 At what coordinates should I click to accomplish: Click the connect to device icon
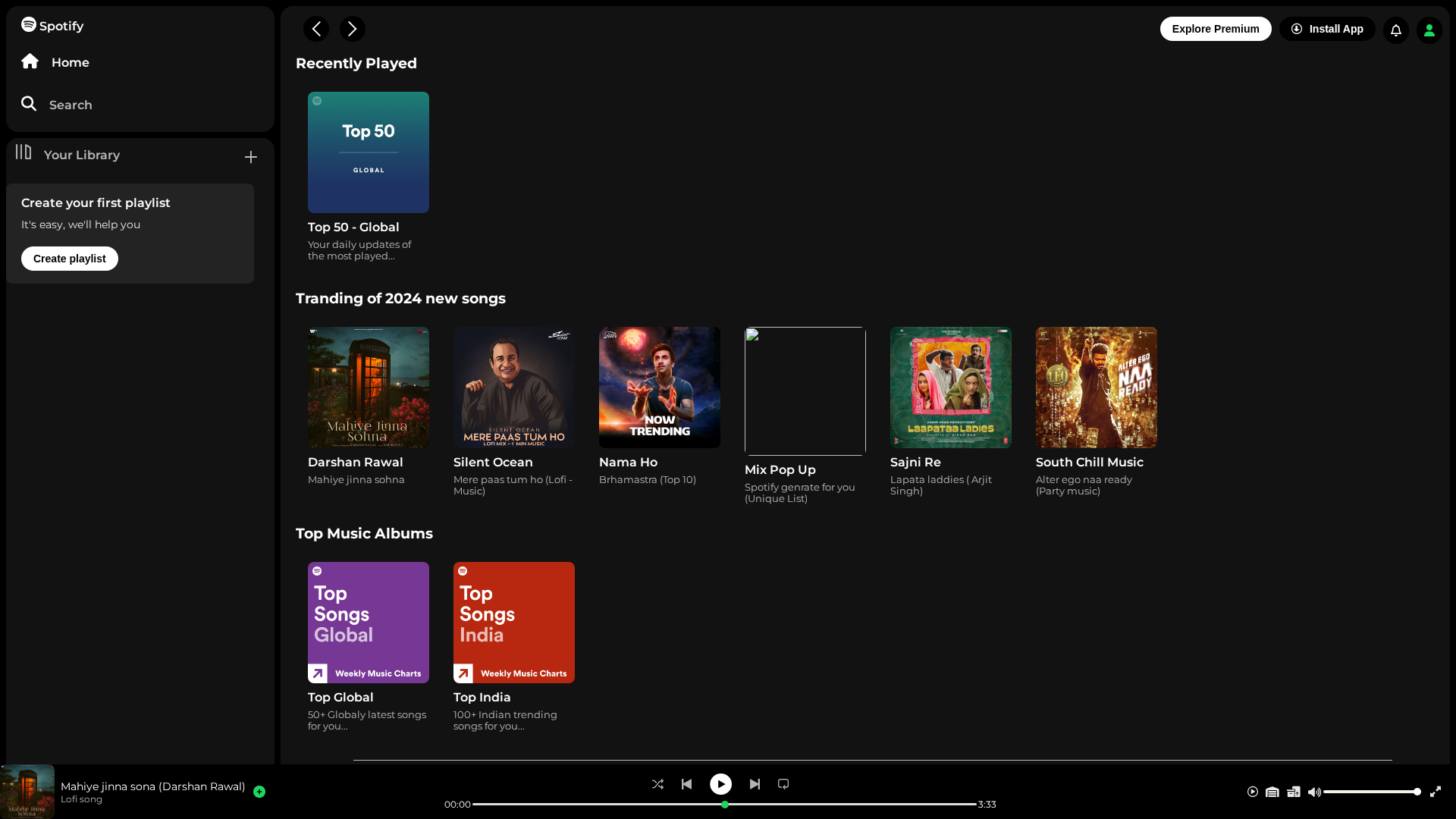[1294, 792]
